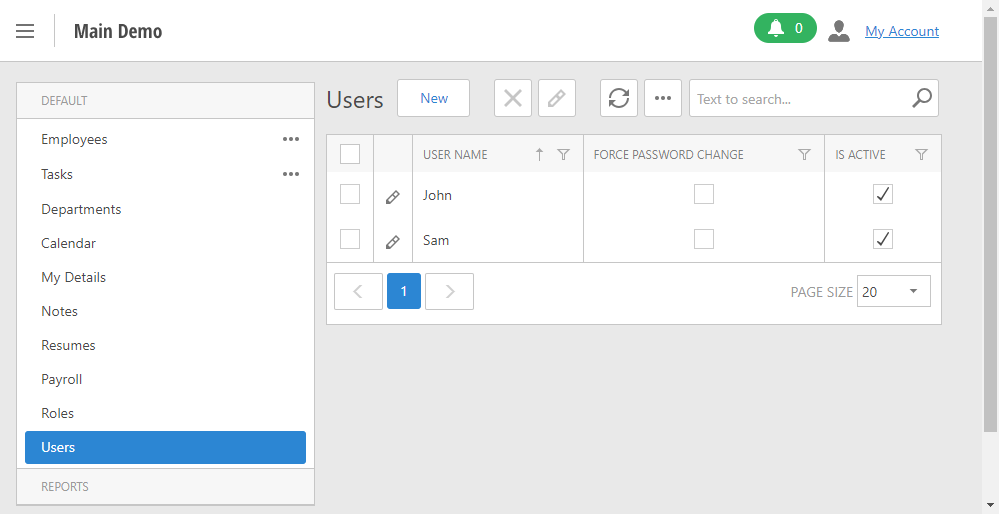Collapse the DEFAULT navigation group
Viewport: 999px width, 514px height.
166,101
